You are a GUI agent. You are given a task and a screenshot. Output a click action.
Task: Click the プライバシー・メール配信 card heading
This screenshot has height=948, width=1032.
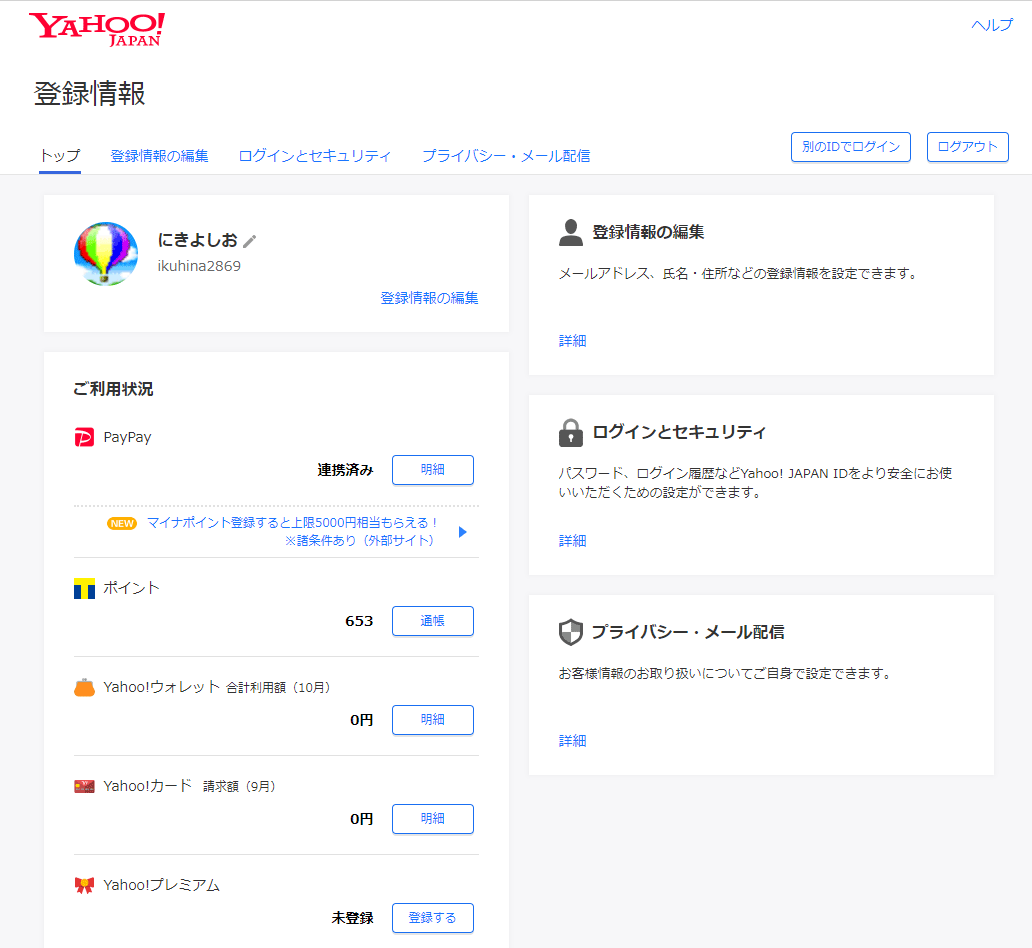pos(688,632)
